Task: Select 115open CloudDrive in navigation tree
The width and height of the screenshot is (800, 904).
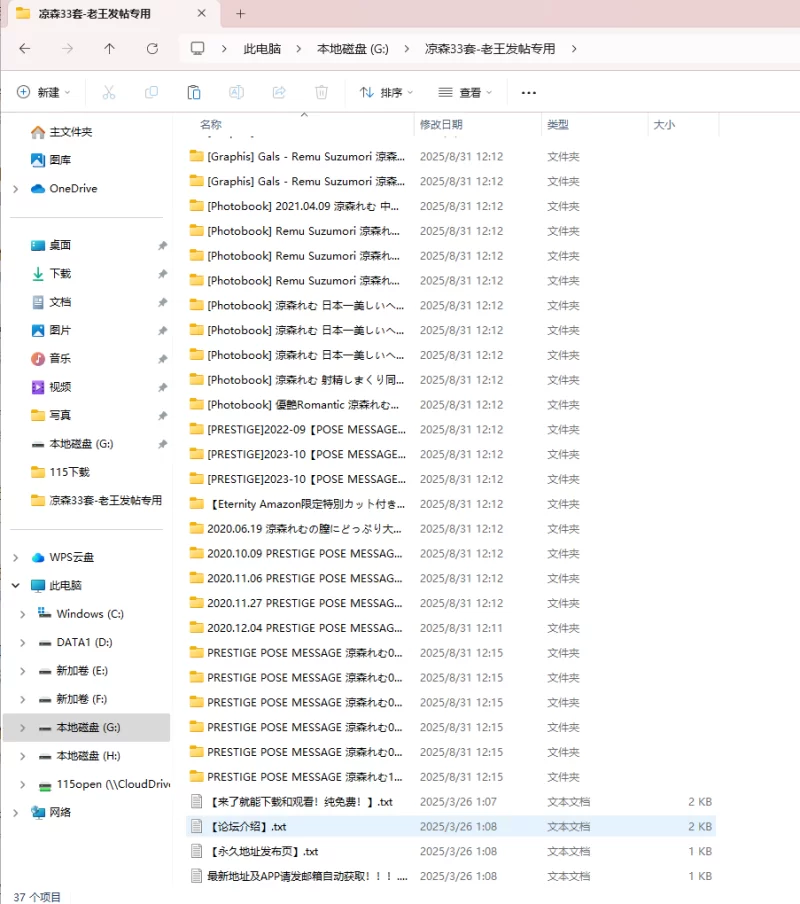Action: pos(113,784)
